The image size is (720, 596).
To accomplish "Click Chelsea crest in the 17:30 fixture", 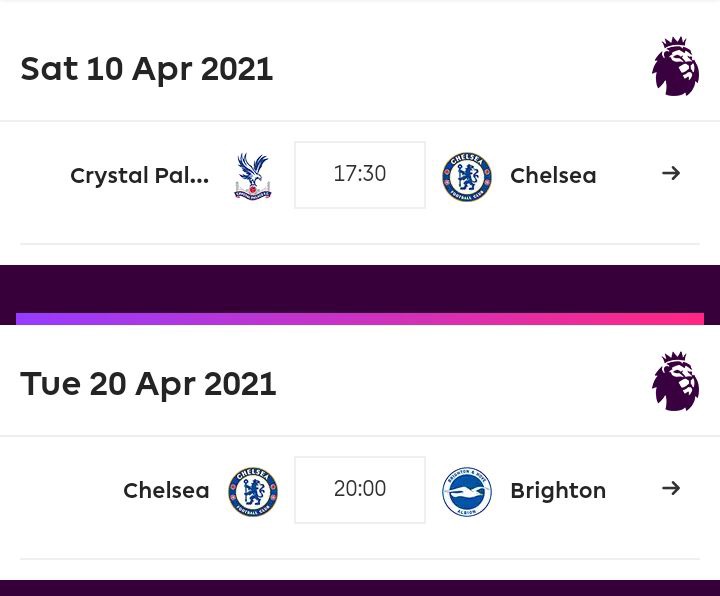I will coord(467,176).
